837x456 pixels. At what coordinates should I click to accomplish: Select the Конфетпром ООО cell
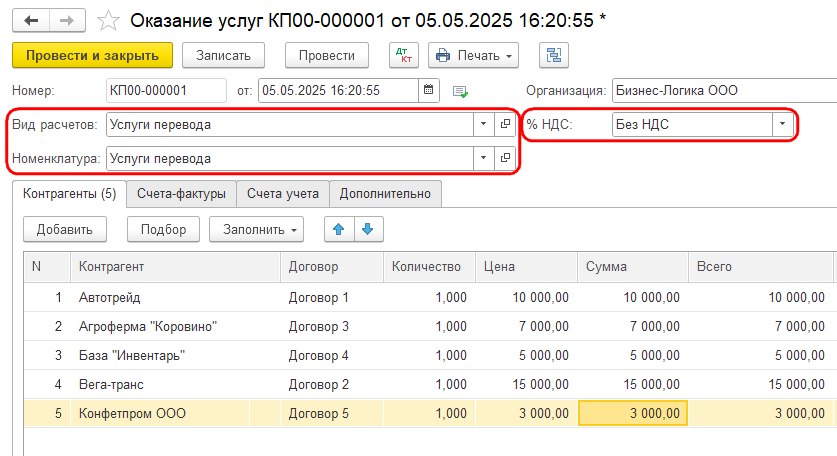[x=175, y=413]
